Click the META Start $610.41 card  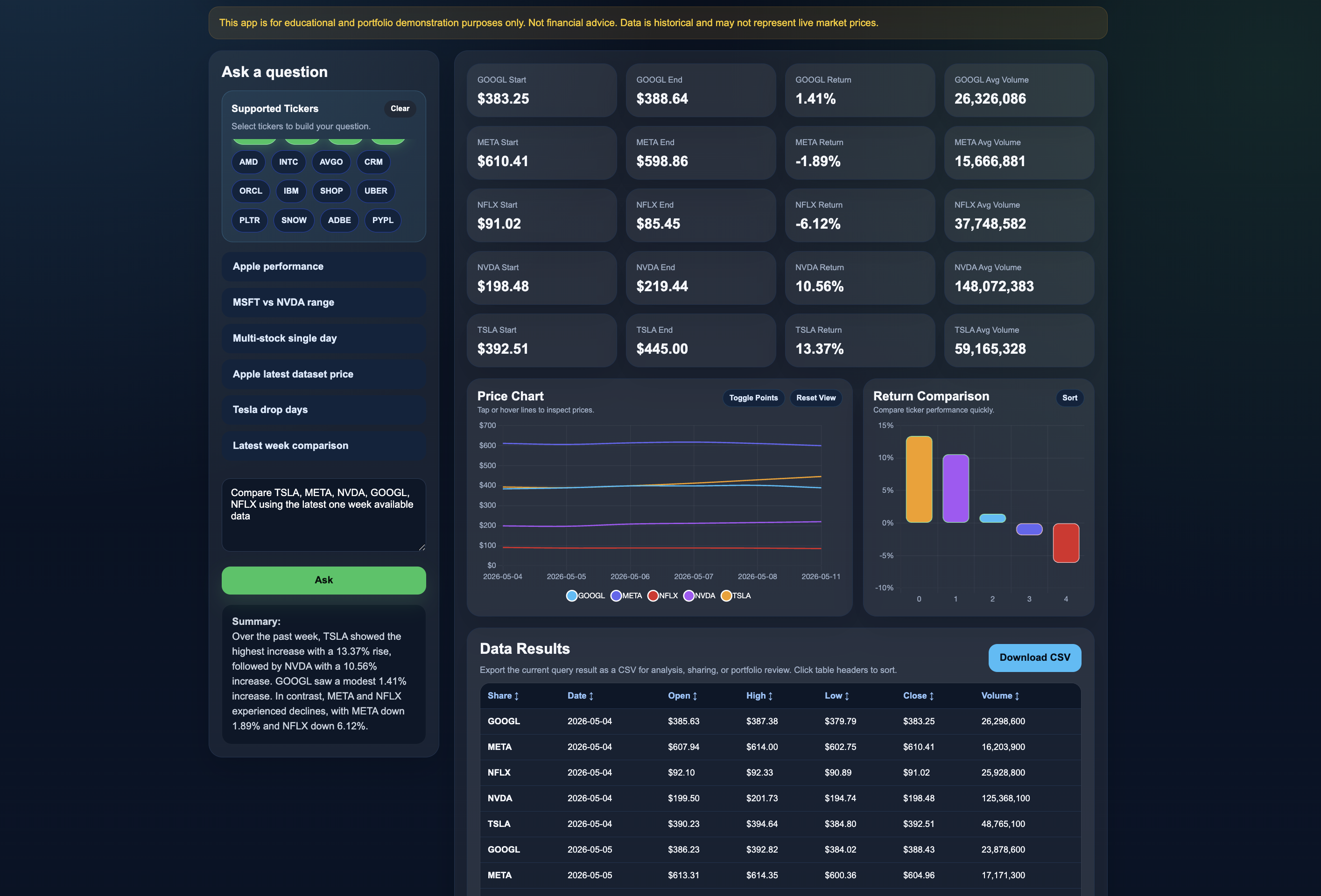541,153
